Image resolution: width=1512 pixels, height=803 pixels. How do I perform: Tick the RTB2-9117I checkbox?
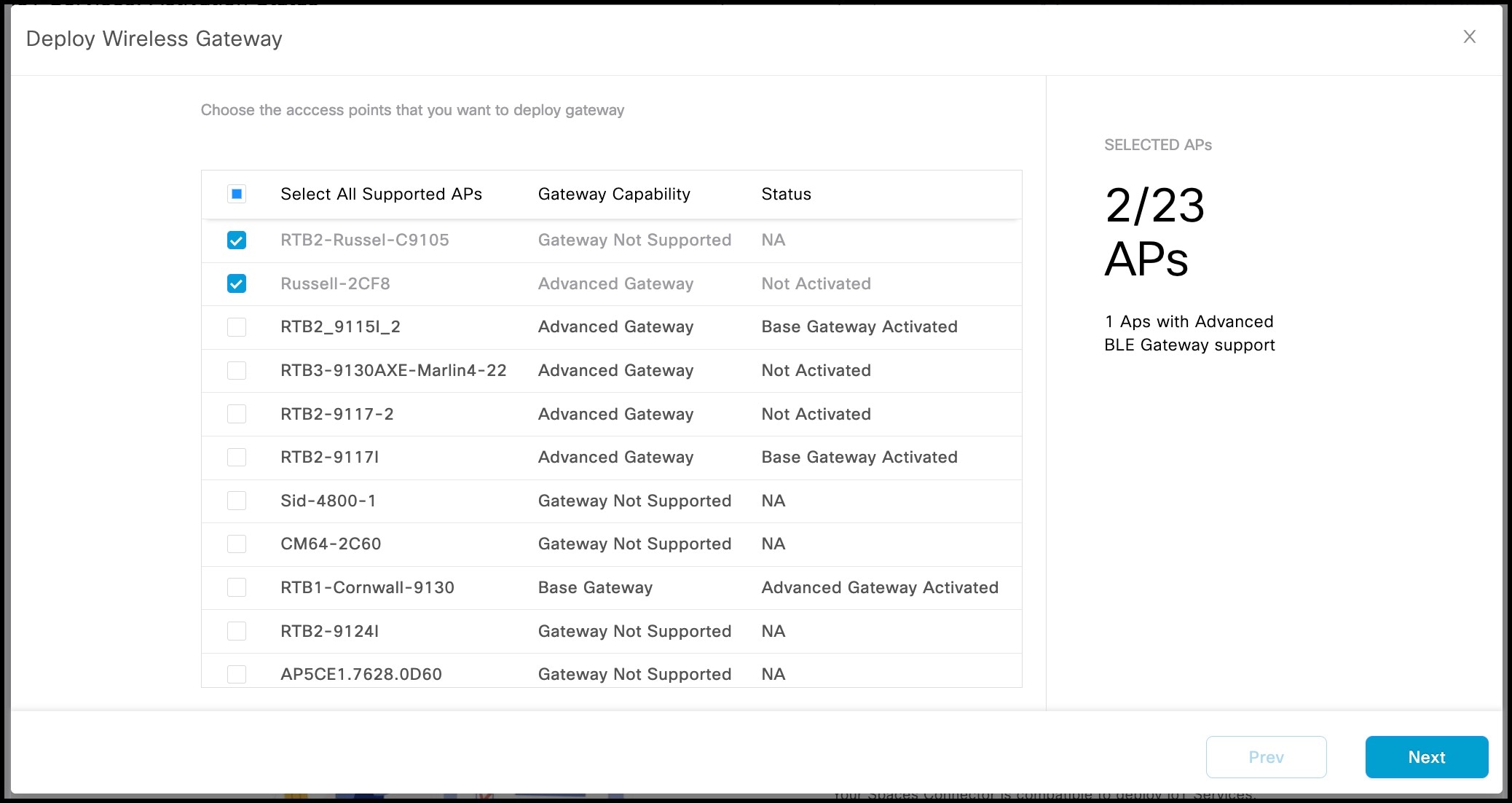(237, 458)
